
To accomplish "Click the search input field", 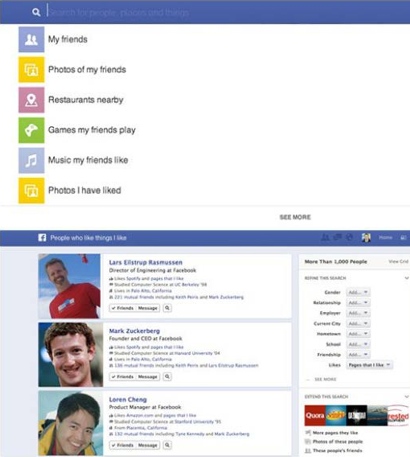I will 227,12.
